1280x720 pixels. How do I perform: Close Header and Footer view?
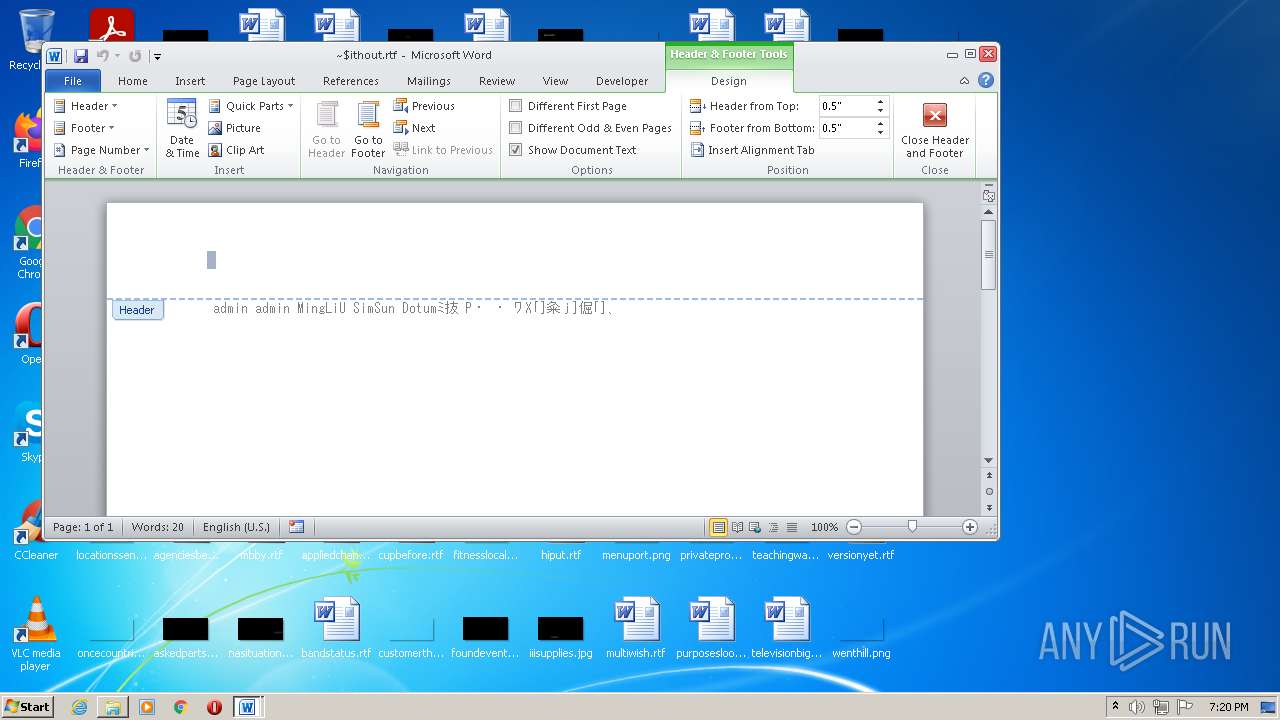(935, 130)
